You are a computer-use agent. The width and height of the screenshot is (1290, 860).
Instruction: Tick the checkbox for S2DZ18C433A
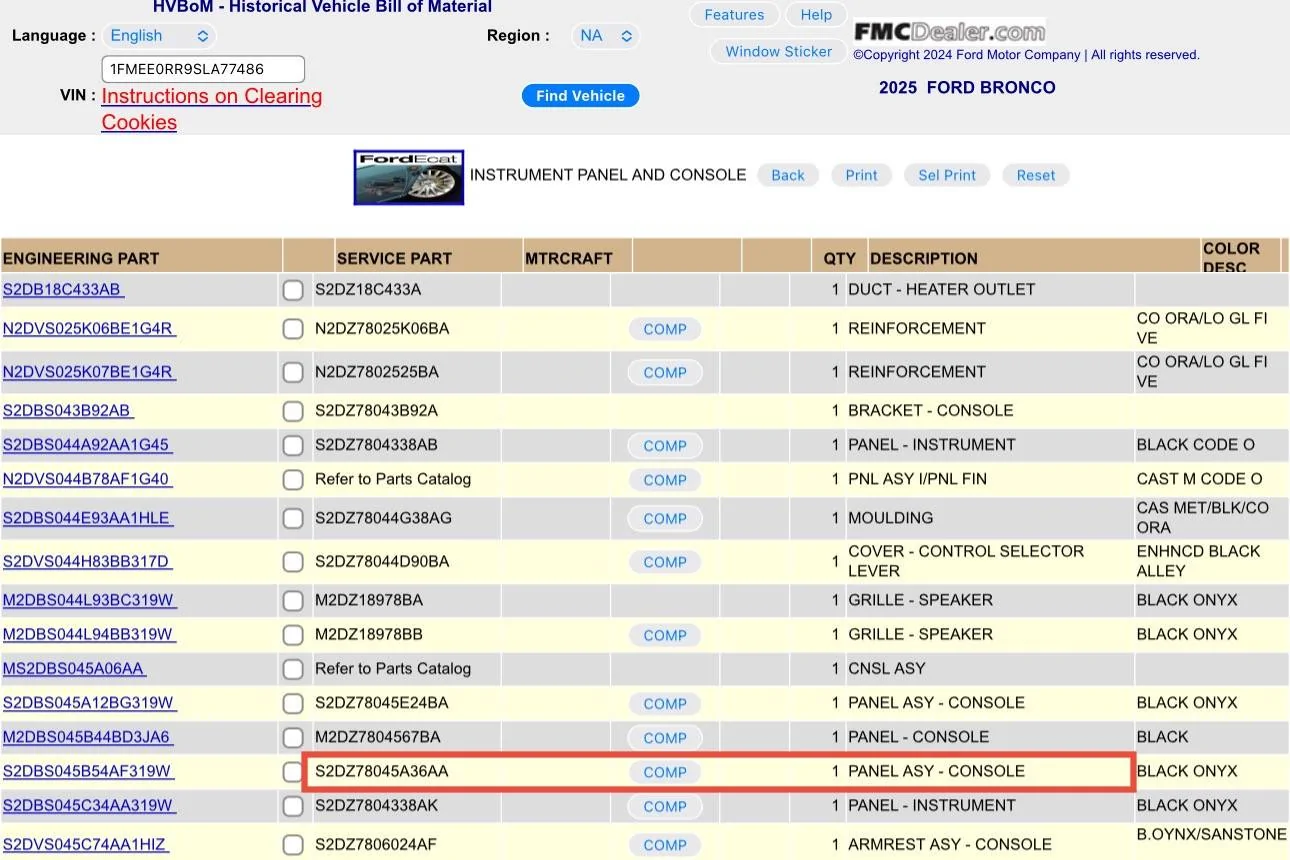293,290
